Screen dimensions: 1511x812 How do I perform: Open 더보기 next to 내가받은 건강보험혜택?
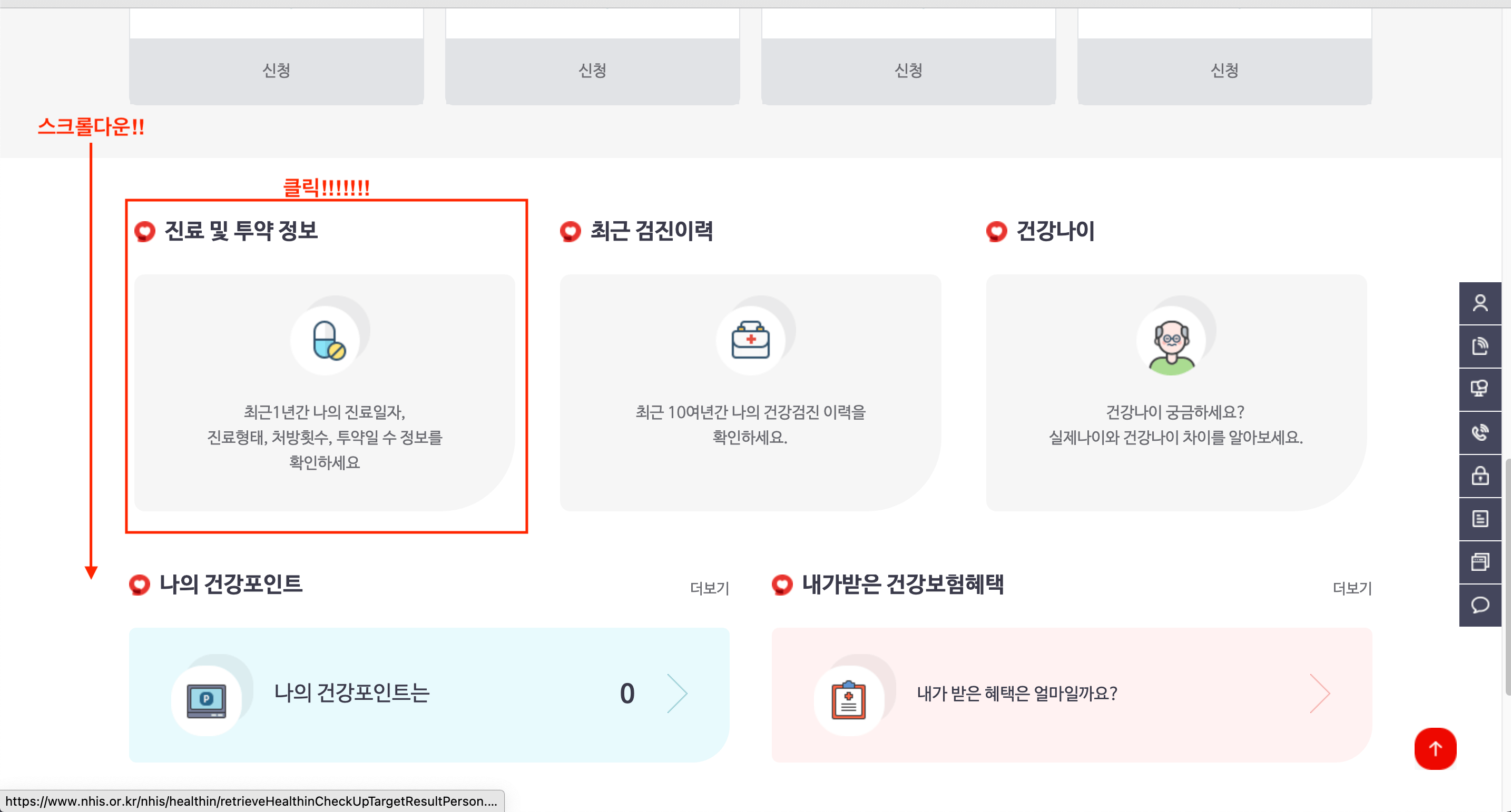(x=1351, y=588)
